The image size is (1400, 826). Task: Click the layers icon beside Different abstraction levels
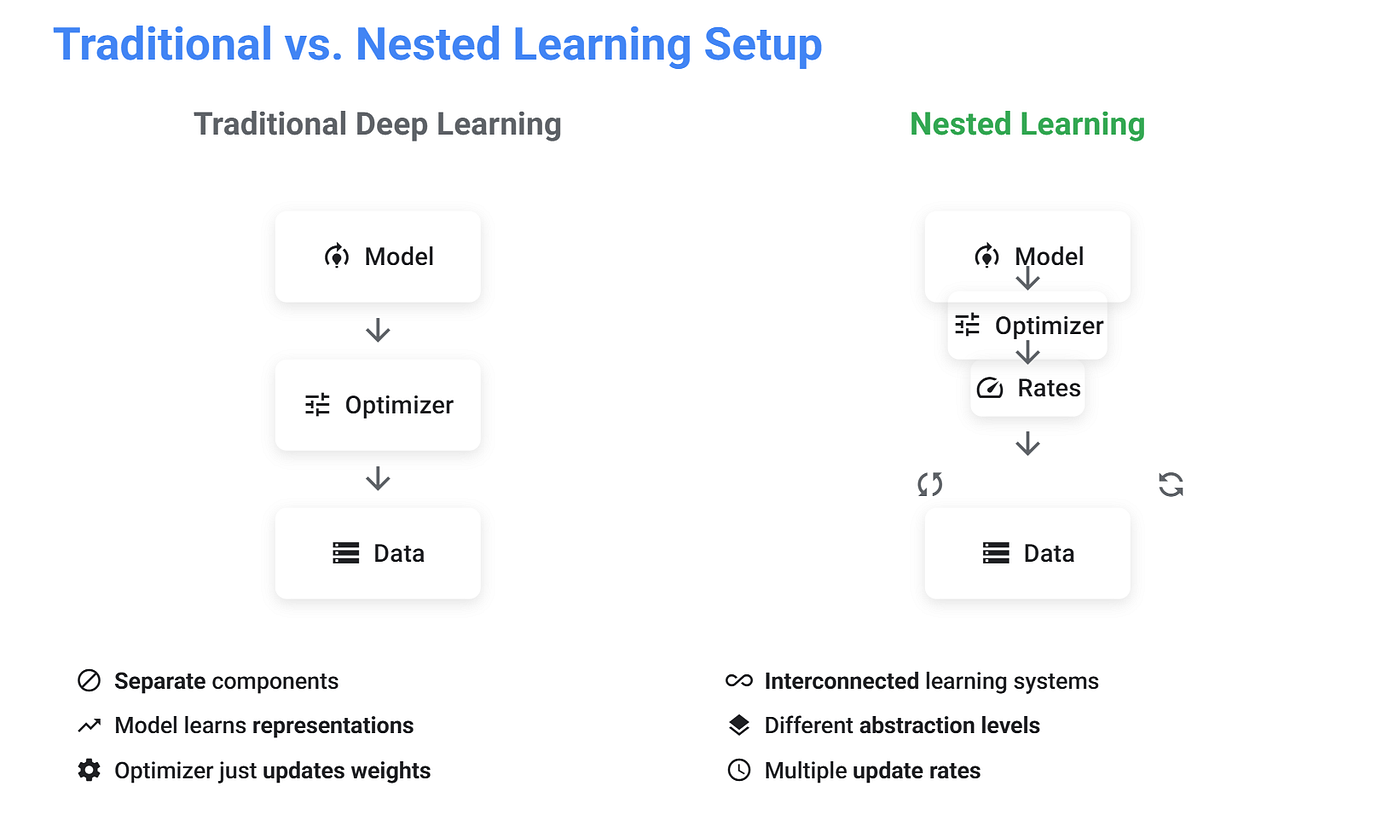tap(739, 726)
